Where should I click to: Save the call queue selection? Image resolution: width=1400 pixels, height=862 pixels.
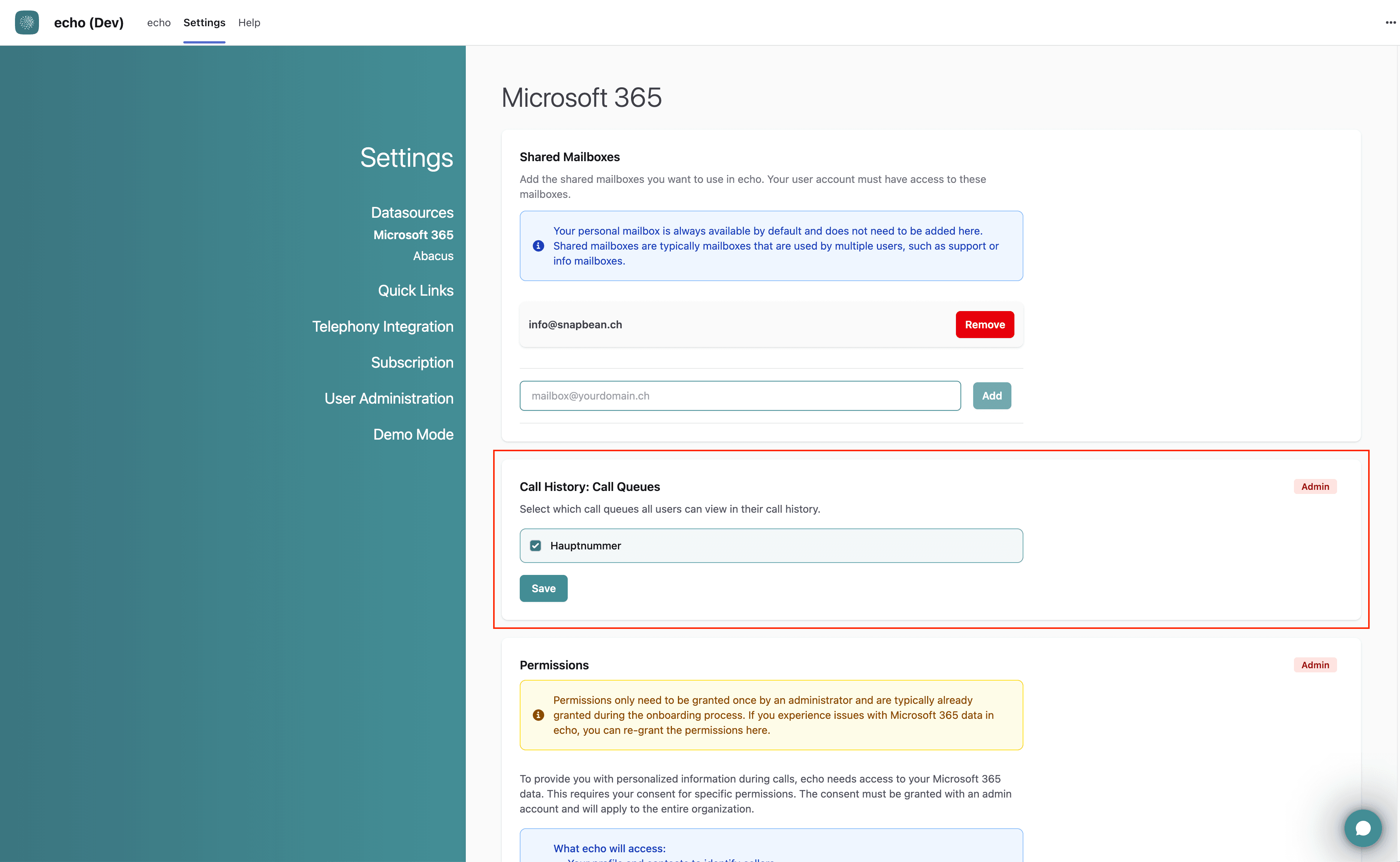click(x=543, y=588)
